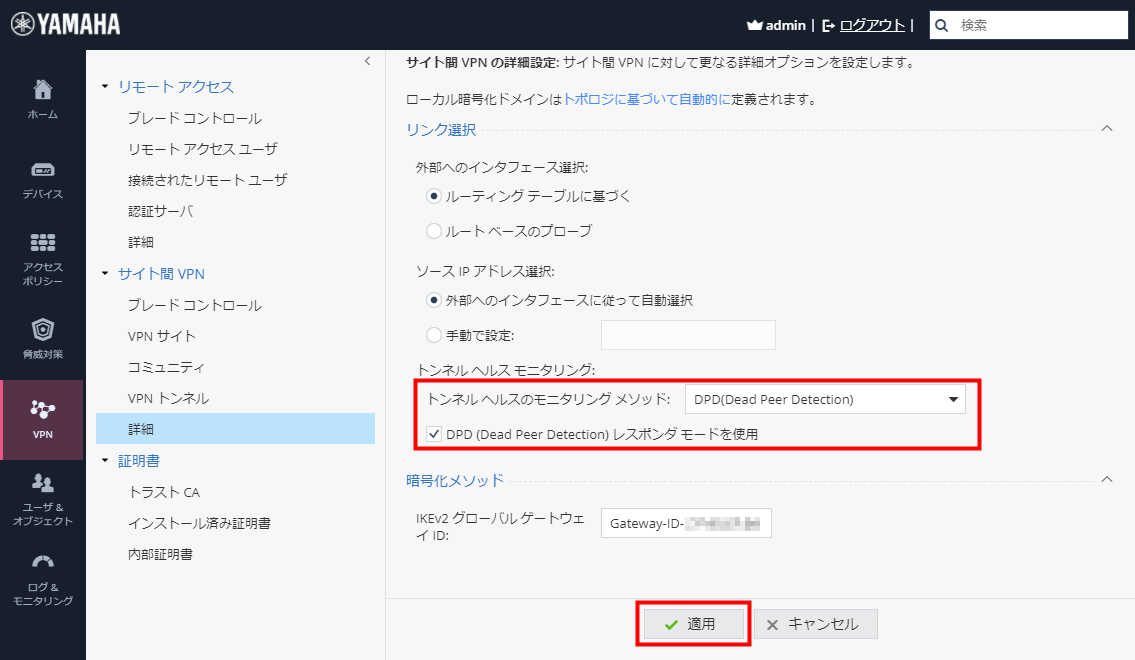Click the Yamaha logo
Screen dimensions: 1135x660
coord(64,22)
